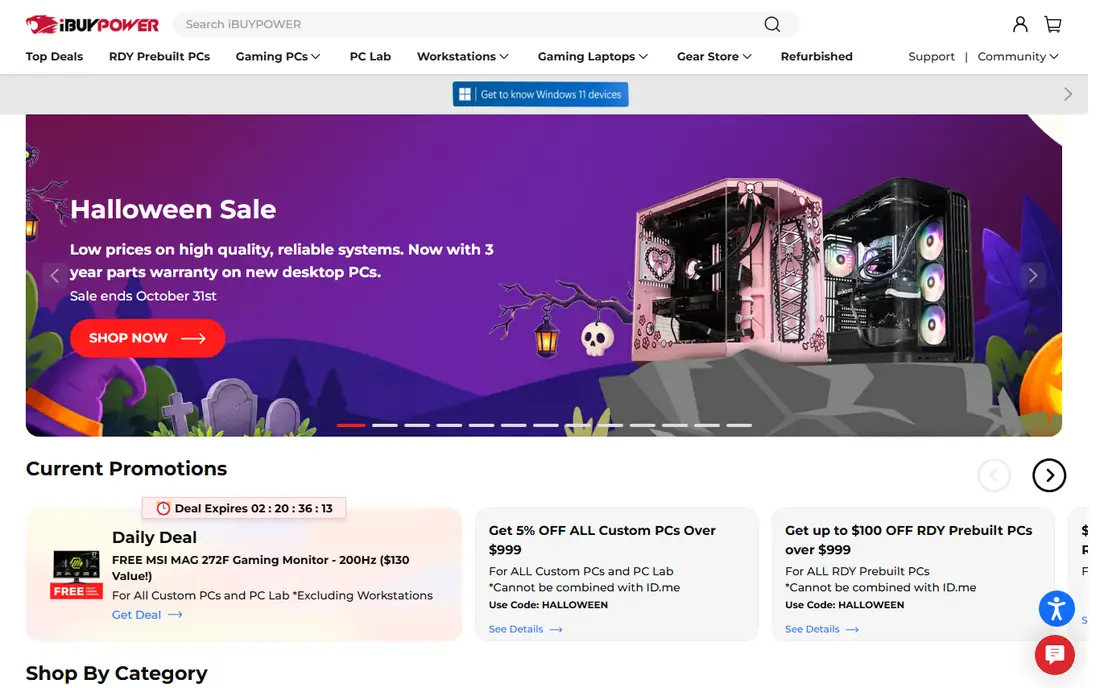Open Top Deals menu item

click(x=54, y=56)
